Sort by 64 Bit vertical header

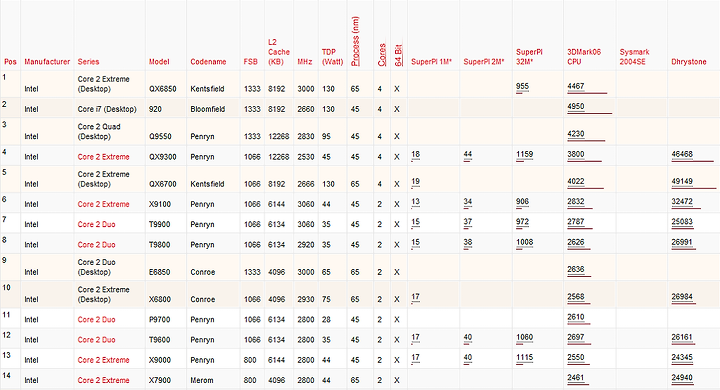[399, 55]
